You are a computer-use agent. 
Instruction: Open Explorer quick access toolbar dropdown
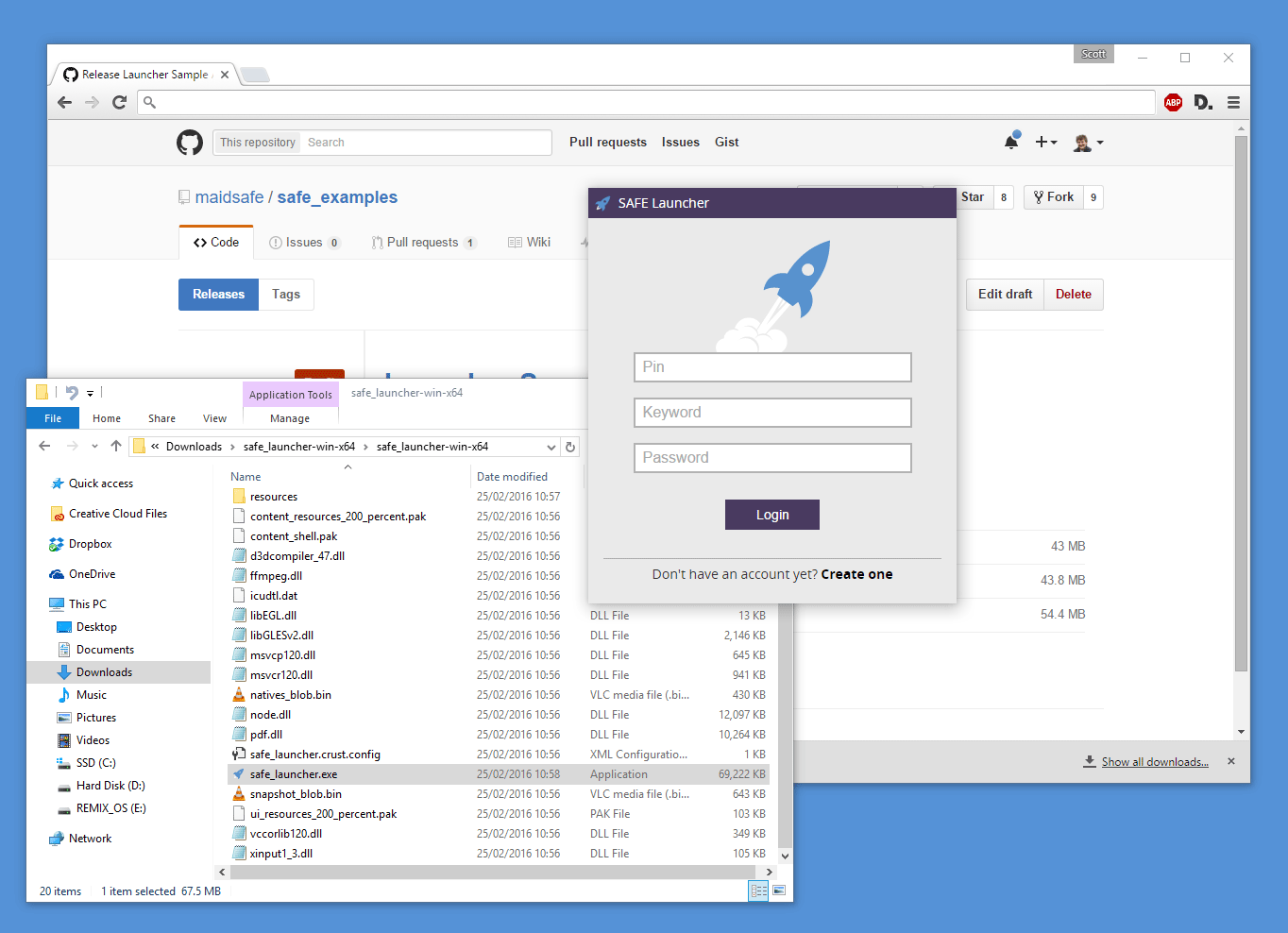[90, 393]
